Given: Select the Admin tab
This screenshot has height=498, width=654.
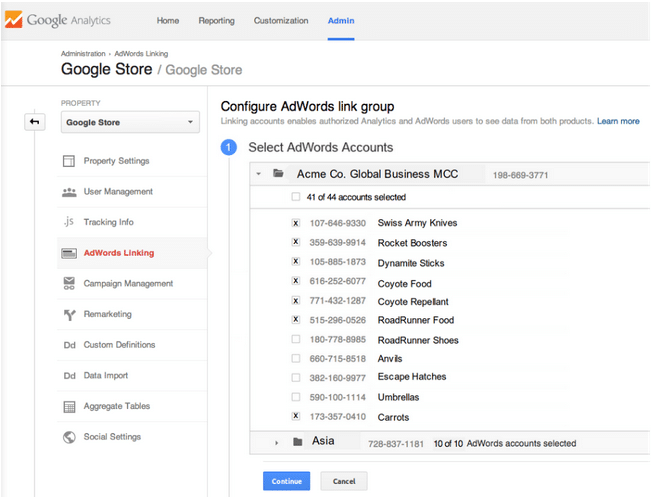Looking at the screenshot, I should pos(341,20).
